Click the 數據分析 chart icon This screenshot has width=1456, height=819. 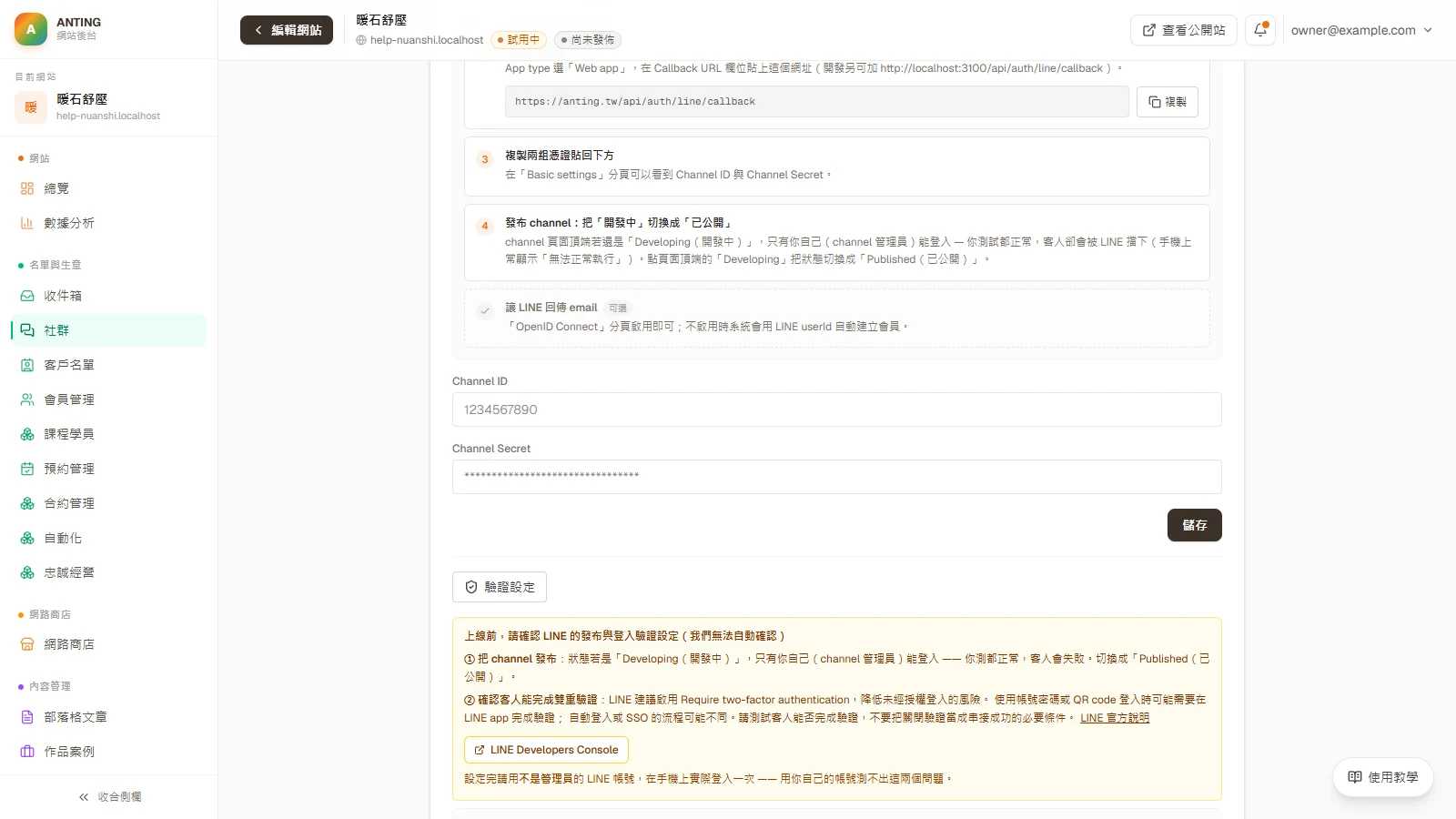tap(27, 223)
